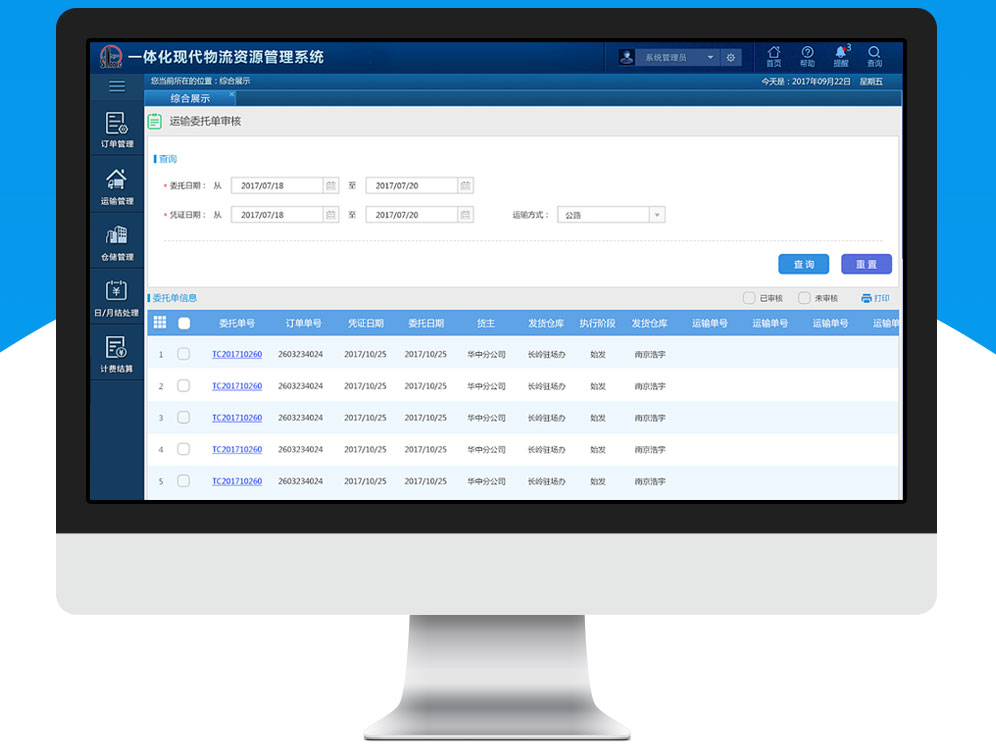The image size is (996, 750).
Task: Open TC201710260 link in row 5
Action: [x=237, y=481]
